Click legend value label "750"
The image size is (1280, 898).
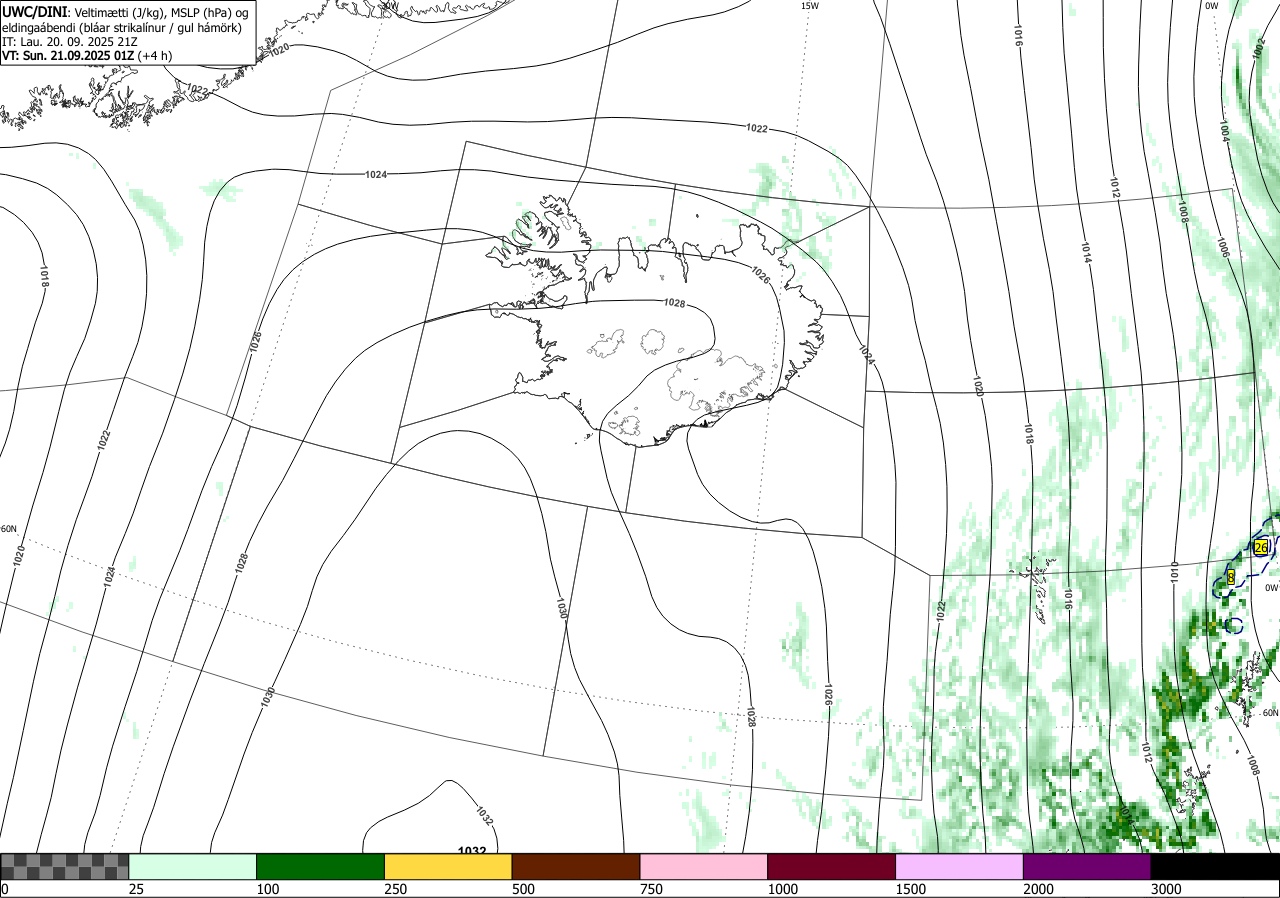(x=651, y=889)
